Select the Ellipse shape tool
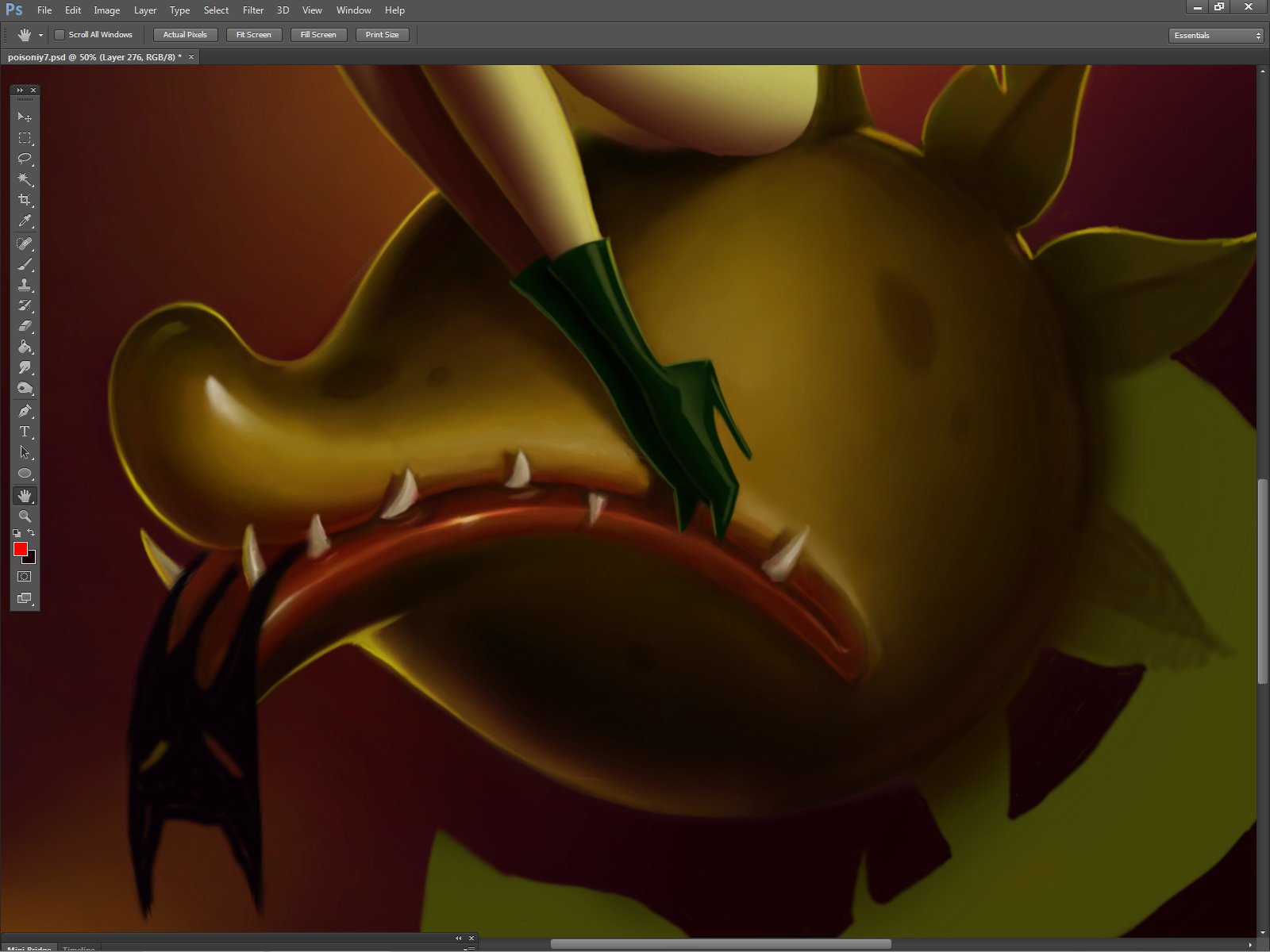The image size is (1270, 952). (x=25, y=474)
